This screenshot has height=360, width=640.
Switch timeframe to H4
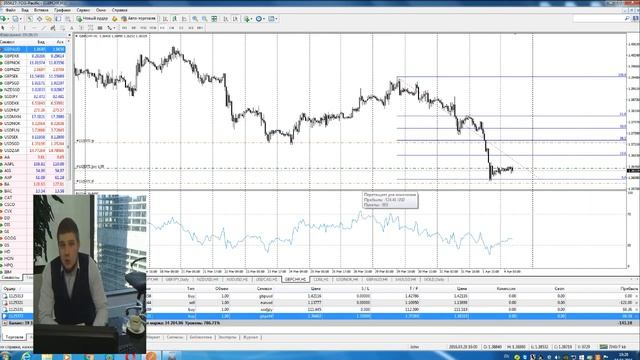(x=171, y=28)
